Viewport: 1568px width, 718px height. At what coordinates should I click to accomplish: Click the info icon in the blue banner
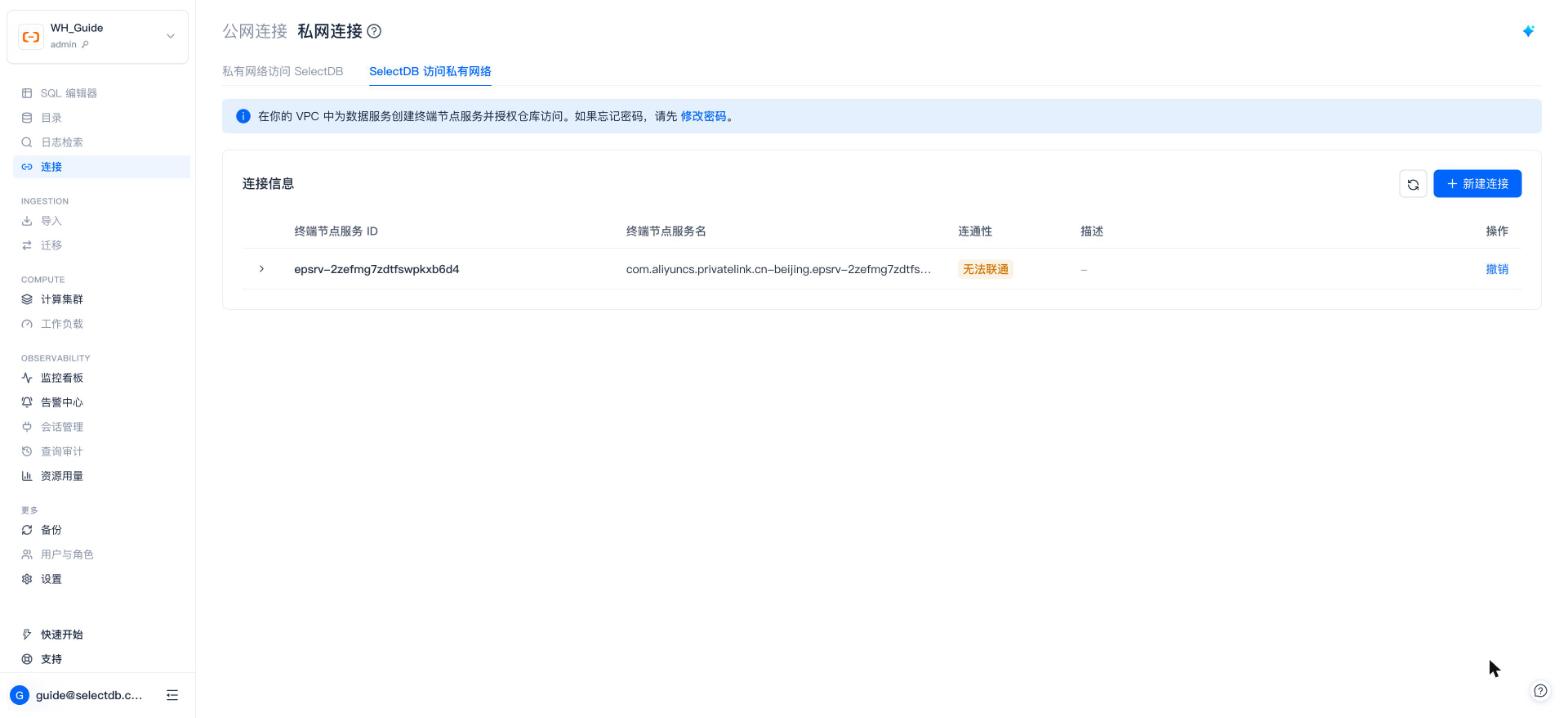243,116
